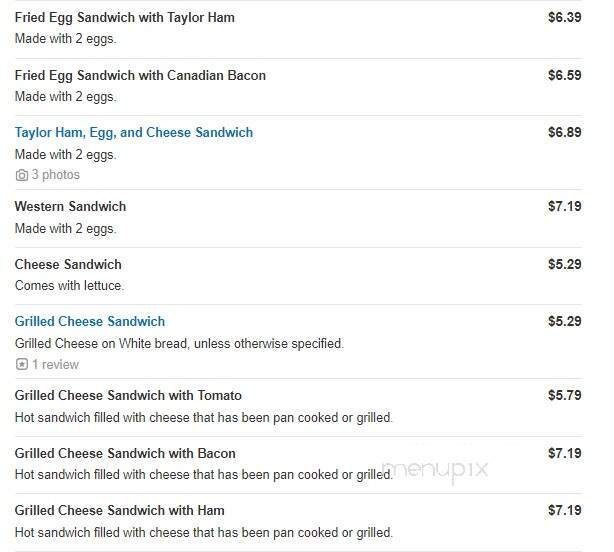Click the camera icon beside 3 photos
This screenshot has height=552, width=614.
[x=22, y=175]
